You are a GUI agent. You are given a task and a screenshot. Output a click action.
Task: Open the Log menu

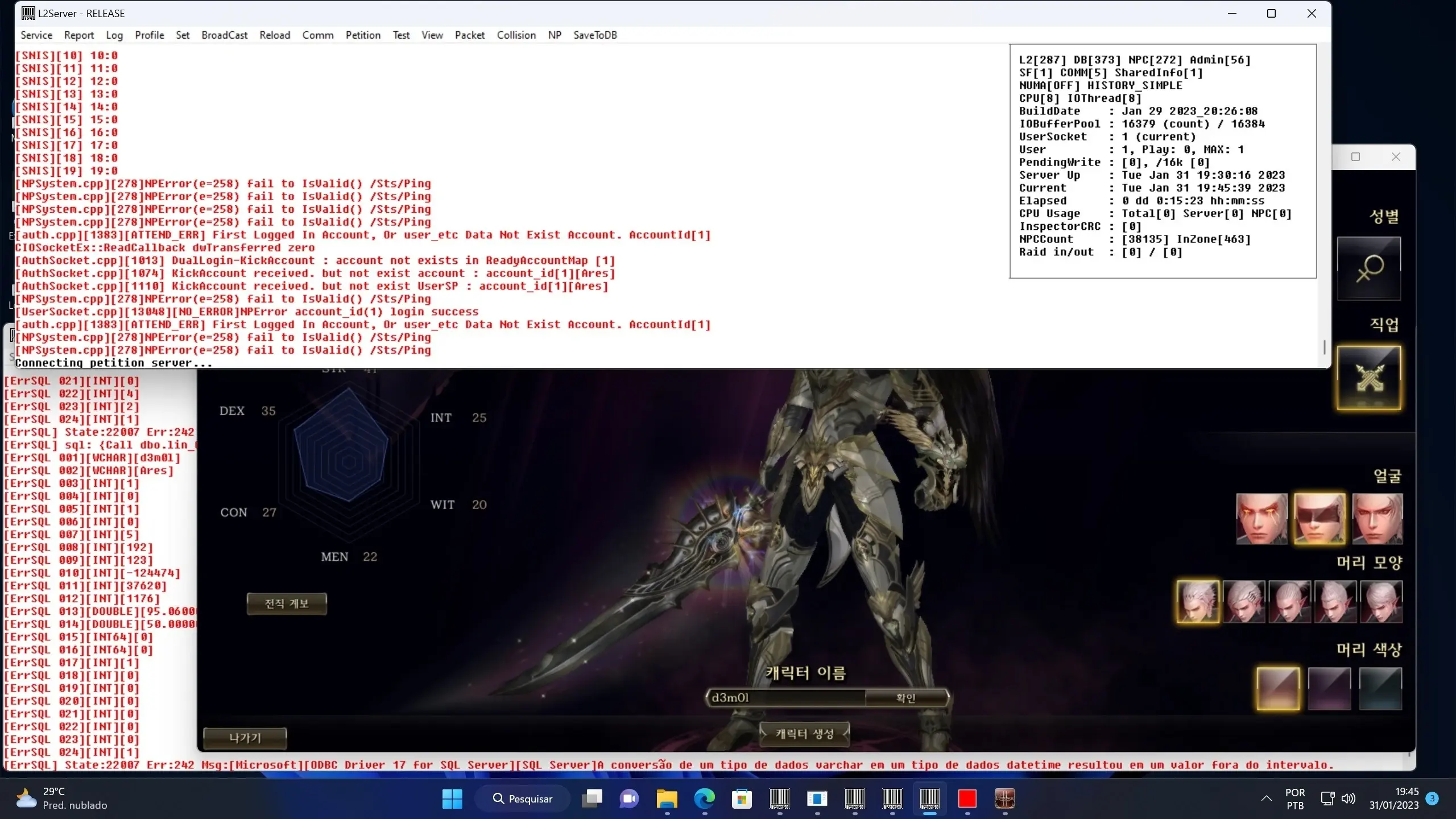click(x=114, y=35)
